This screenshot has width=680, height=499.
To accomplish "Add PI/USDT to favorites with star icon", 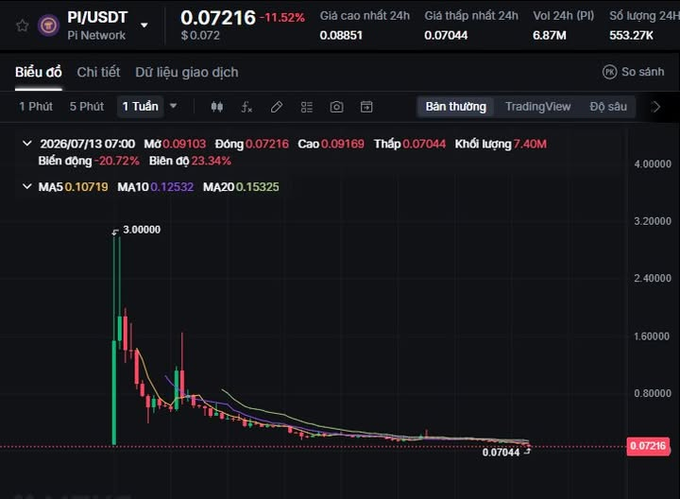I will (x=22, y=26).
